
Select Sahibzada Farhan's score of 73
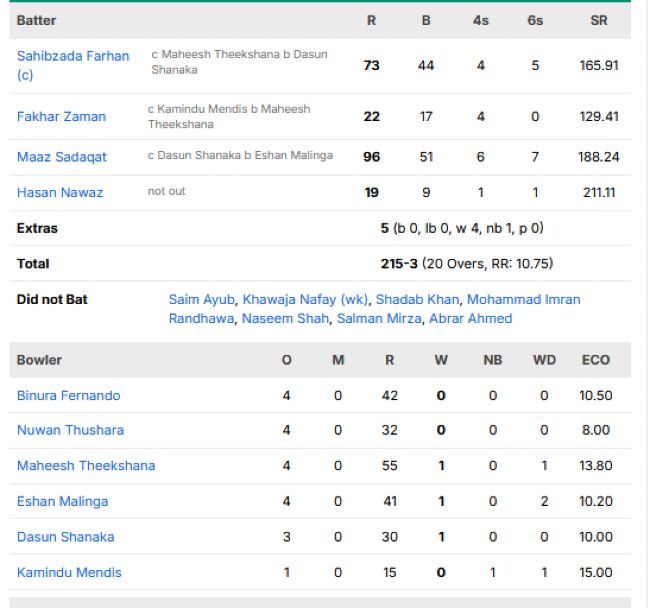pyautogui.click(x=371, y=65)
